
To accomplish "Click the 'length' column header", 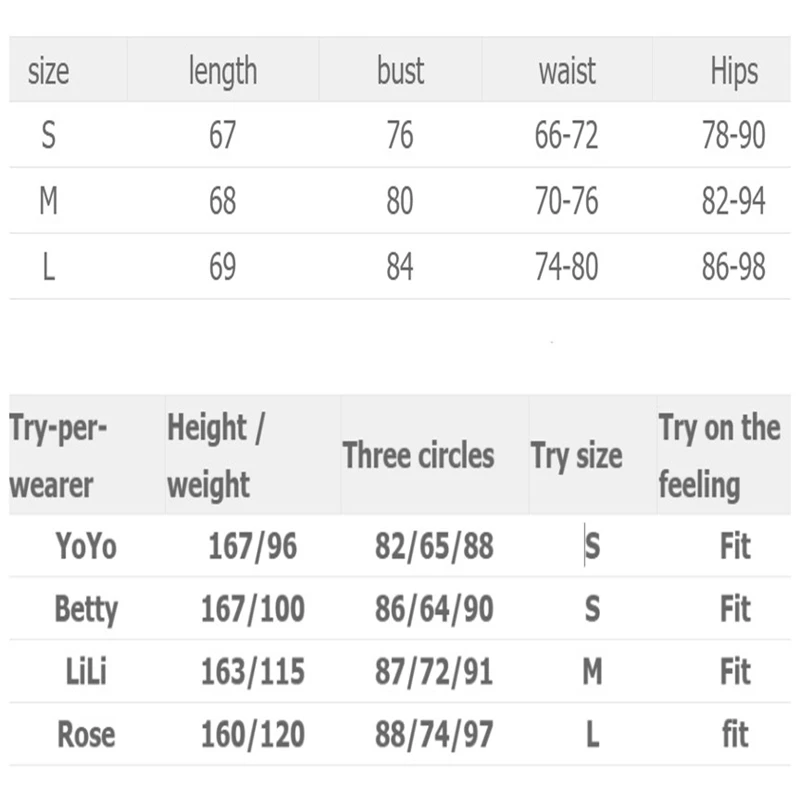I will 222,71.
